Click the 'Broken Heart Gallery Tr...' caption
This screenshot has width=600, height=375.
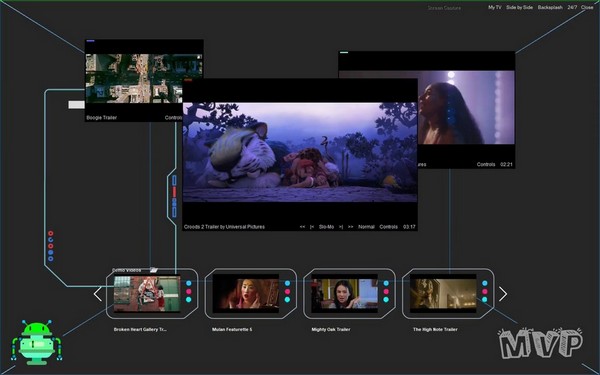[x=140, y=329]
